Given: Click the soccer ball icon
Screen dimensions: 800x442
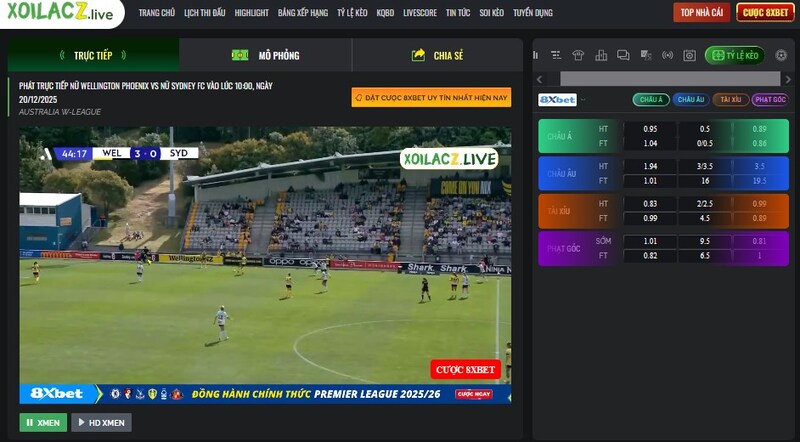Looking at the screenshot, I should (x=781, y=55).
